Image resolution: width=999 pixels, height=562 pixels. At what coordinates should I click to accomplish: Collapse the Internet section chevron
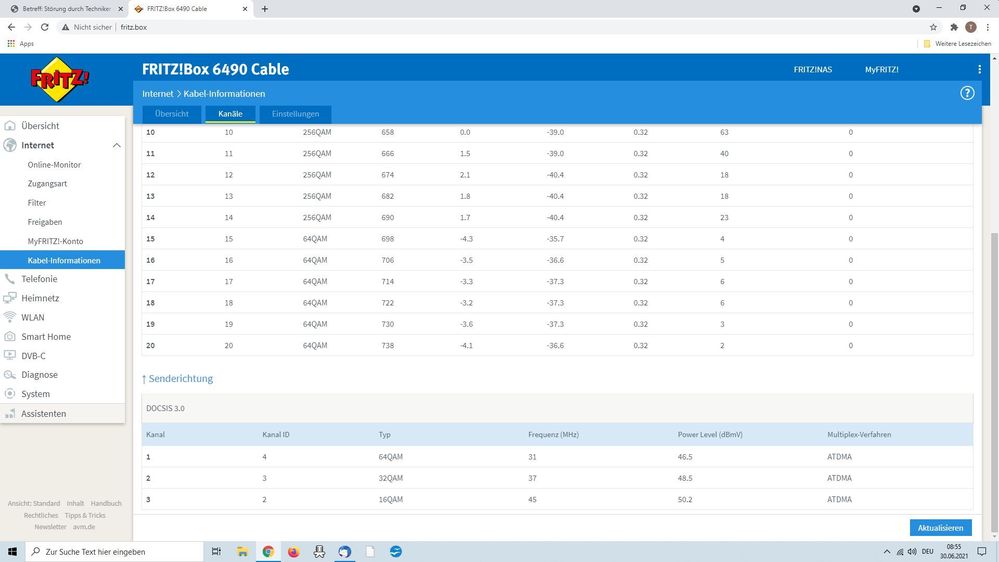[117, 145]
